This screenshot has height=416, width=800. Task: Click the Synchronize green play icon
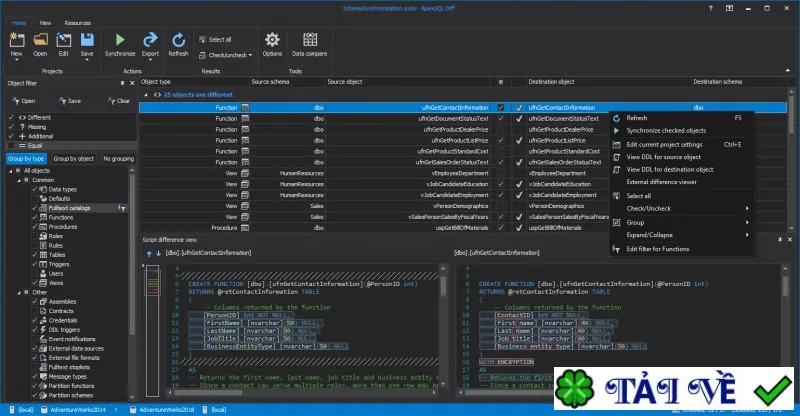coord(120,39)
